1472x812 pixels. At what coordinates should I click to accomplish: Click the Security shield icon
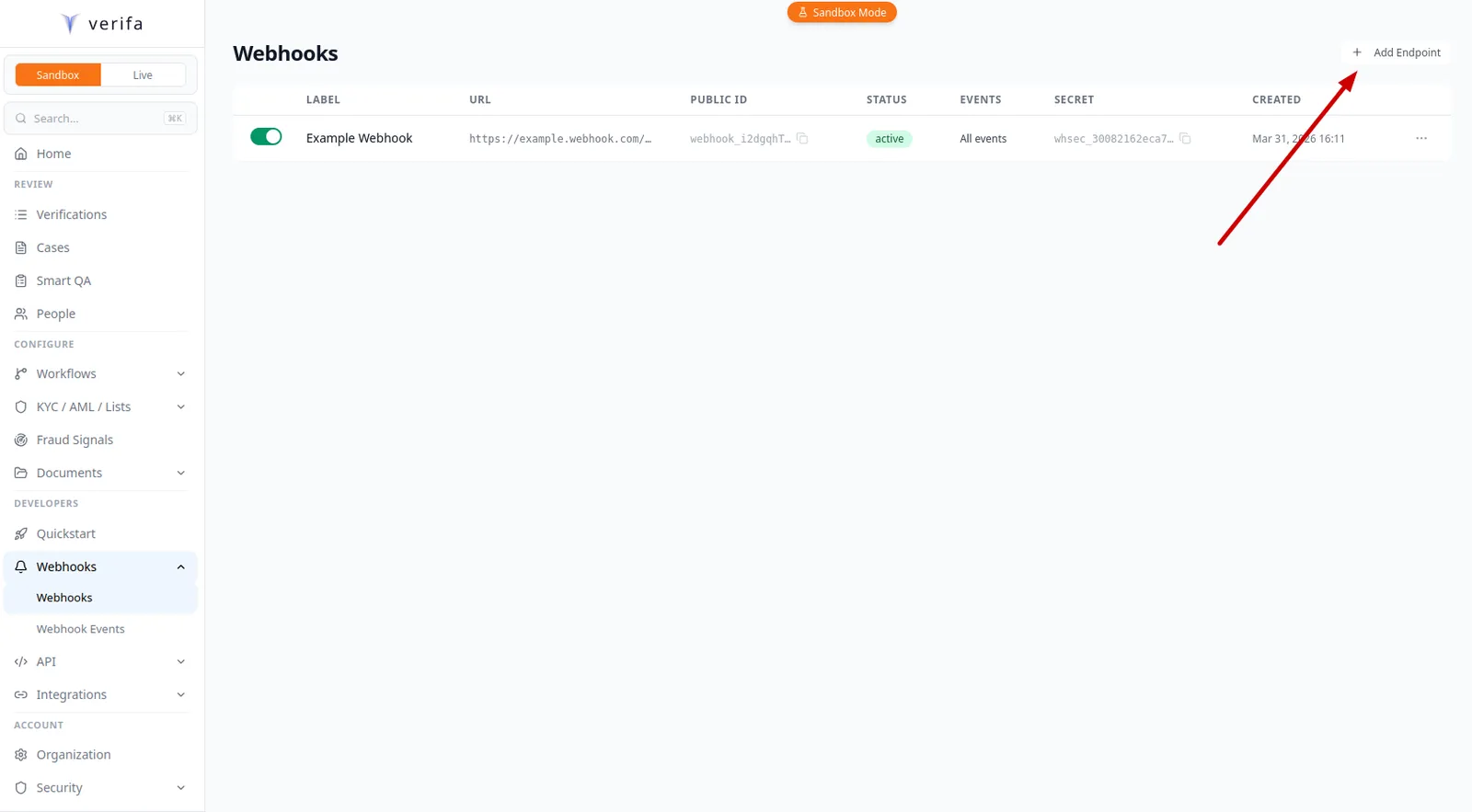tap(21, 787)
